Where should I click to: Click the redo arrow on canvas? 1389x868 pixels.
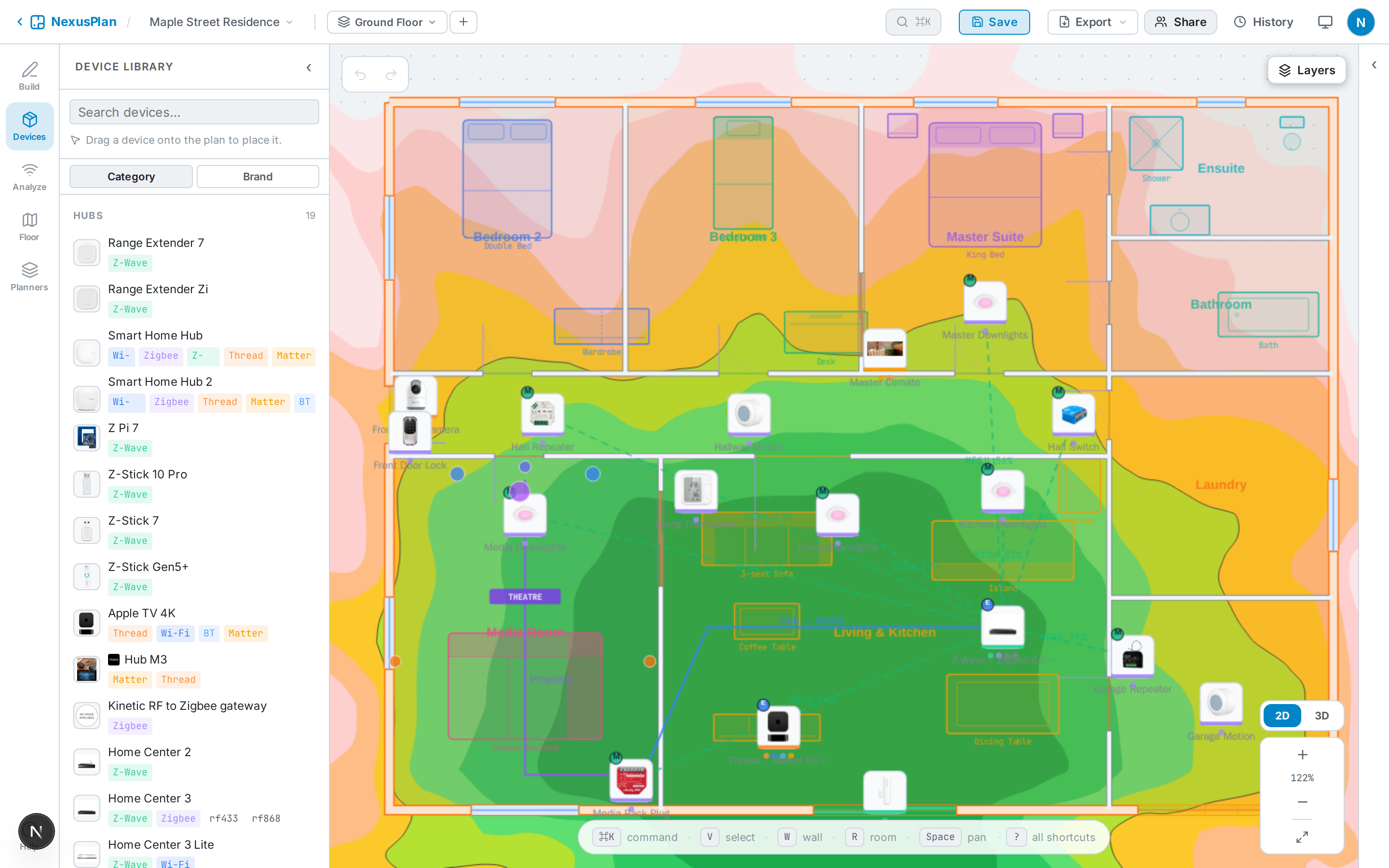pos(392,75)
